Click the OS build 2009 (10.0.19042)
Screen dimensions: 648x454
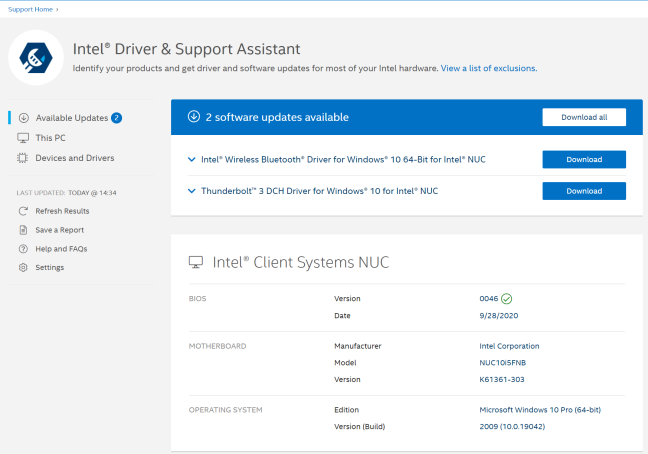pos(512,426)
